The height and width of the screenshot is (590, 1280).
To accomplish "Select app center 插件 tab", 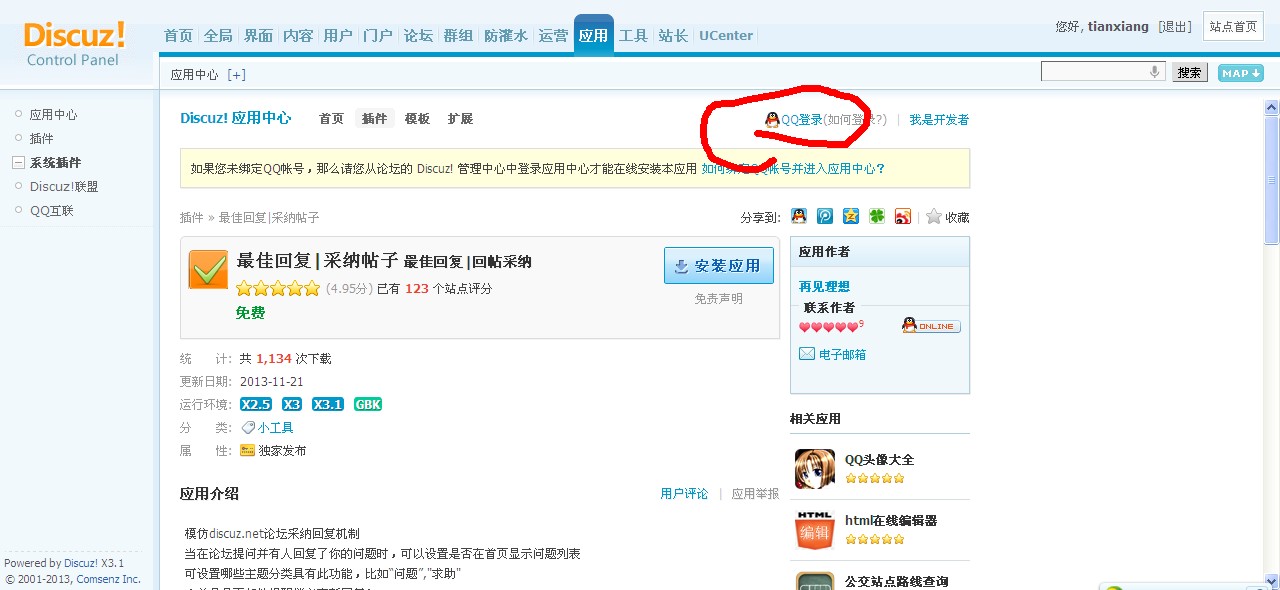I will click(374, 118).
